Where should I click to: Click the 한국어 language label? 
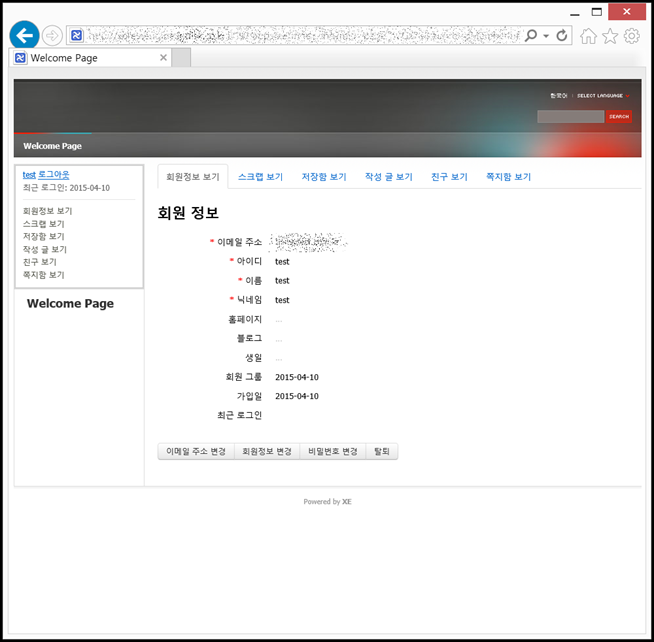tap(558, 96)
